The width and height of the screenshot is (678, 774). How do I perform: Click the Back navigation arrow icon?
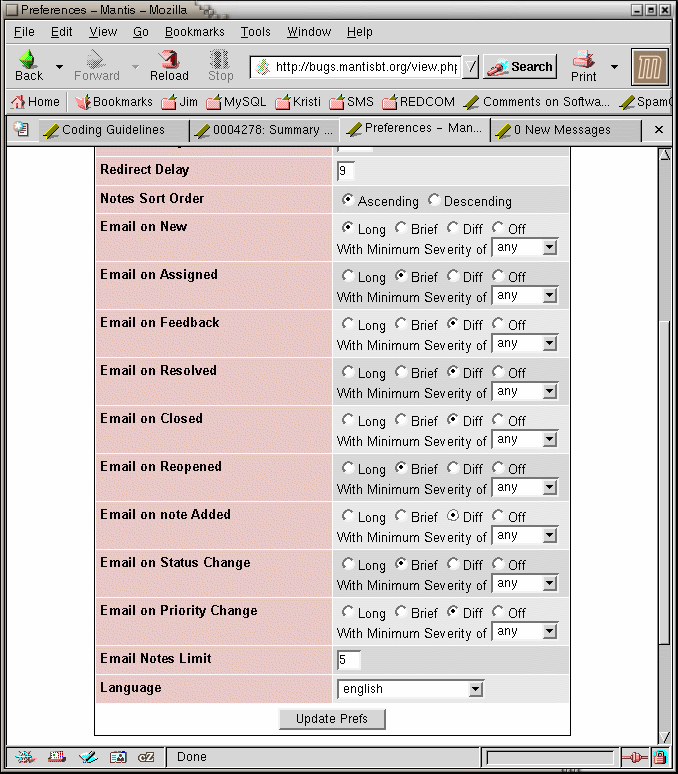tap(28, 60)
